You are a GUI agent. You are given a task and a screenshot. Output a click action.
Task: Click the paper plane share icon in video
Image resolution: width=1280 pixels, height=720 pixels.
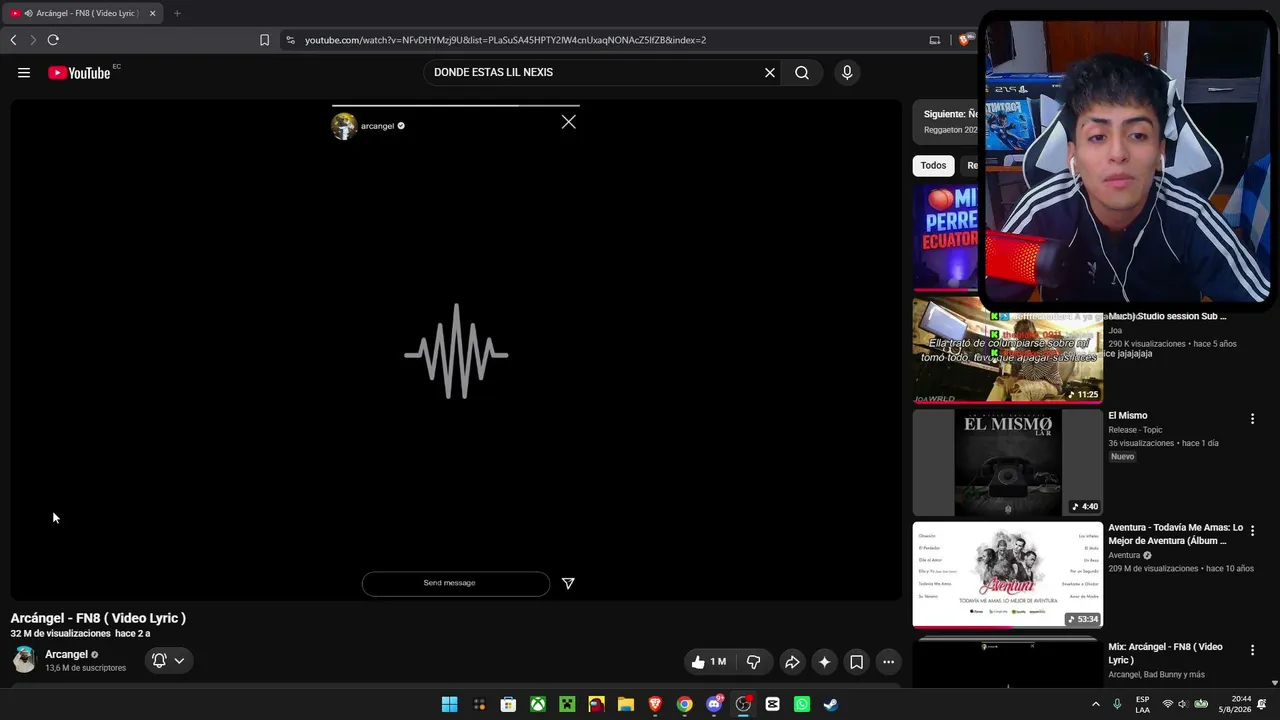(568, 583)
